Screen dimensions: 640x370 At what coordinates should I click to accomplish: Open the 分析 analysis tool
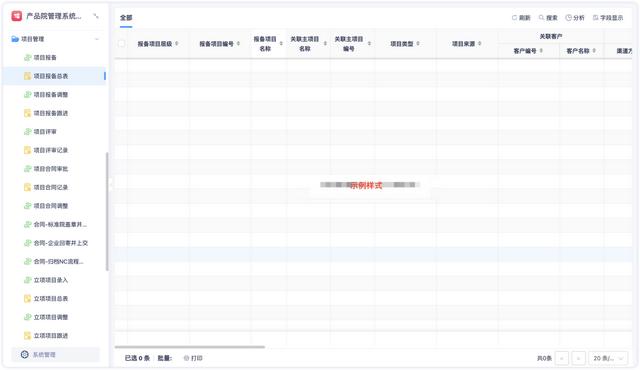tap(575, 18)
